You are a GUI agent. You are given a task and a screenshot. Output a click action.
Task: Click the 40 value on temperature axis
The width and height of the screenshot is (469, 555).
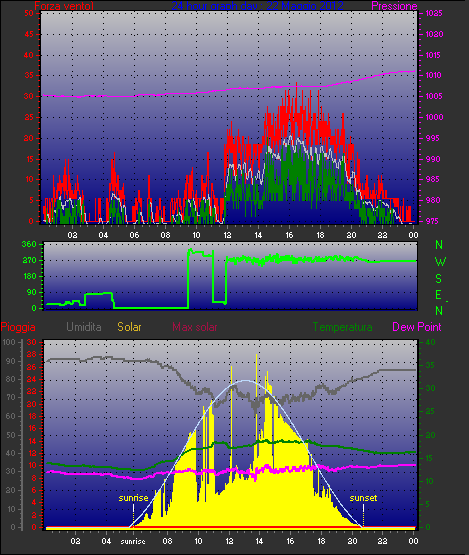(430, 342)
